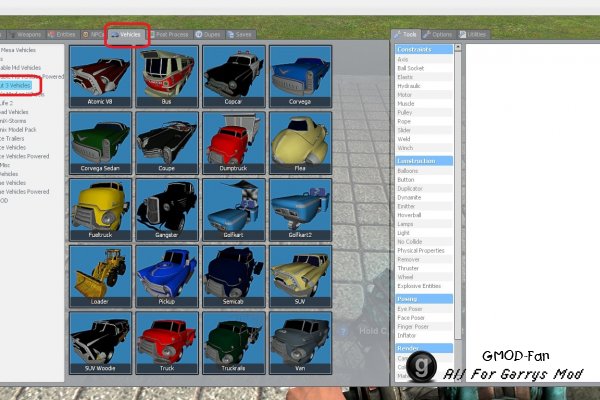Select the Explosive Entities tool
Screen dimensions: 600x400
pyautogui.click(x=424, y=286)
